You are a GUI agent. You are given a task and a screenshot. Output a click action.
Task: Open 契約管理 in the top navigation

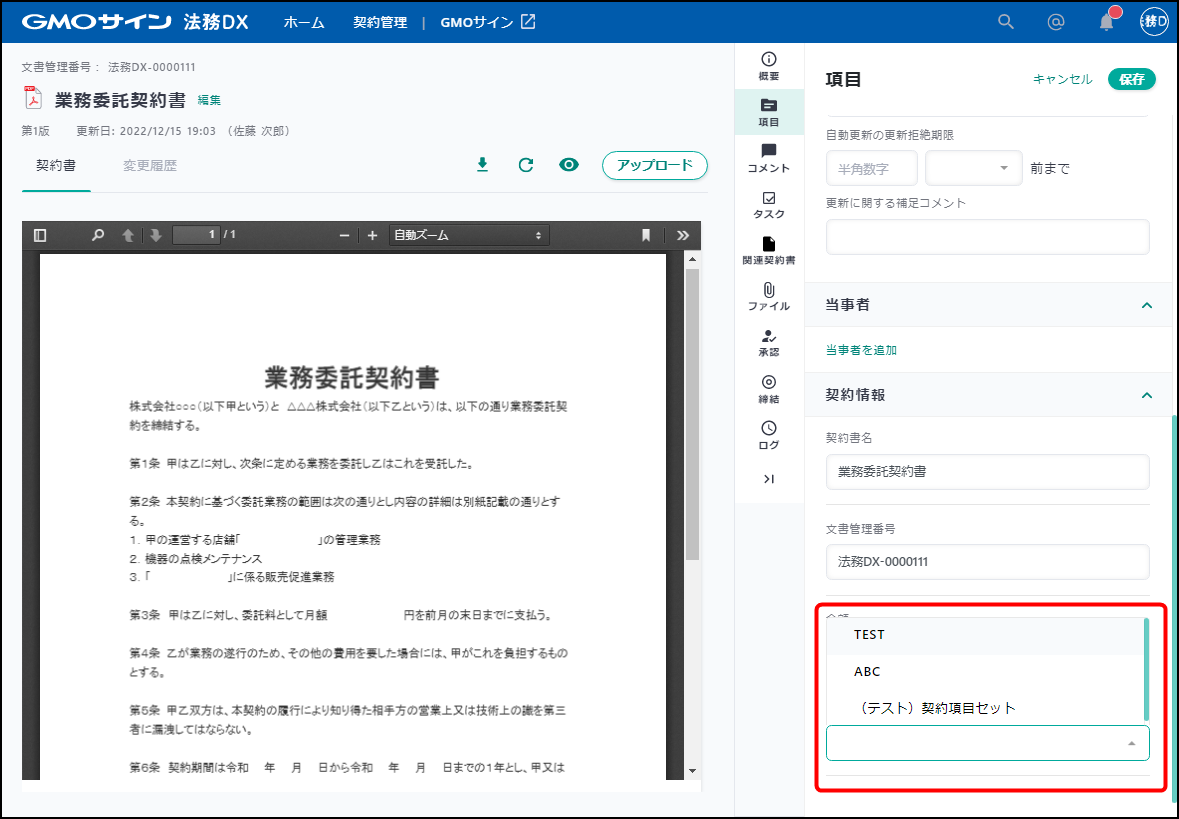[380, 22]
